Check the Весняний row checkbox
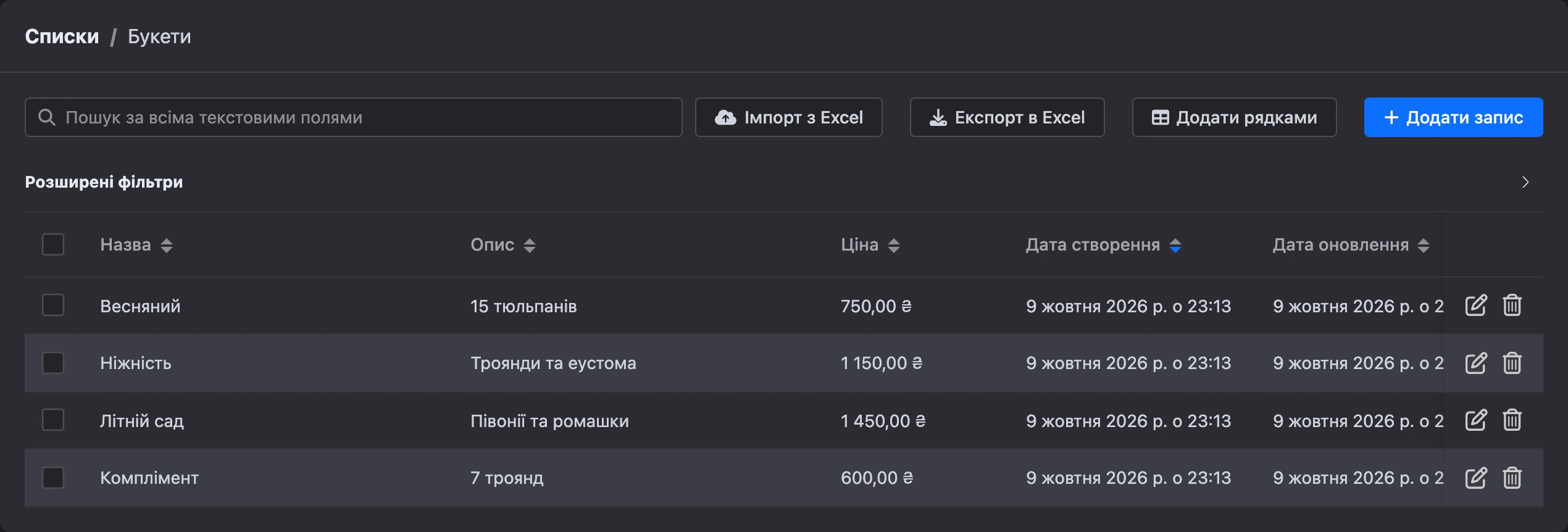The image size is (1568, 532). [x=53, y=305]
